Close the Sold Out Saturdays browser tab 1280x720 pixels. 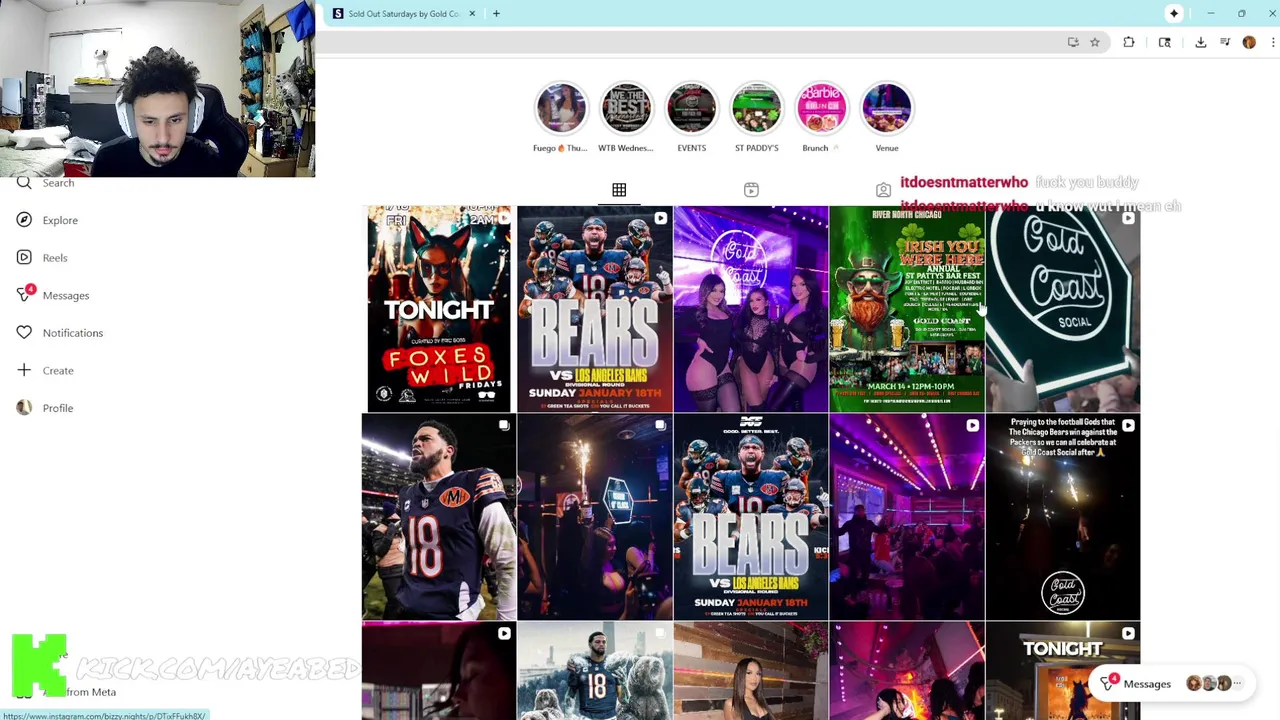tap(472, 14)
